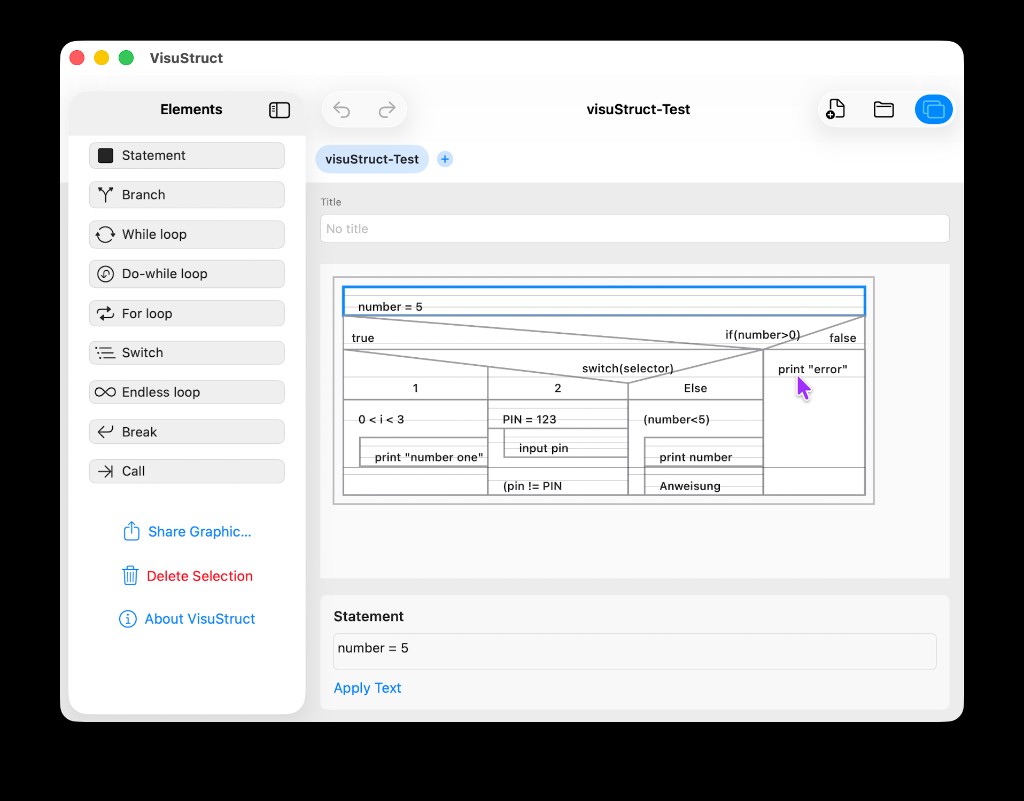Select the For loop element

click(186, 313)
